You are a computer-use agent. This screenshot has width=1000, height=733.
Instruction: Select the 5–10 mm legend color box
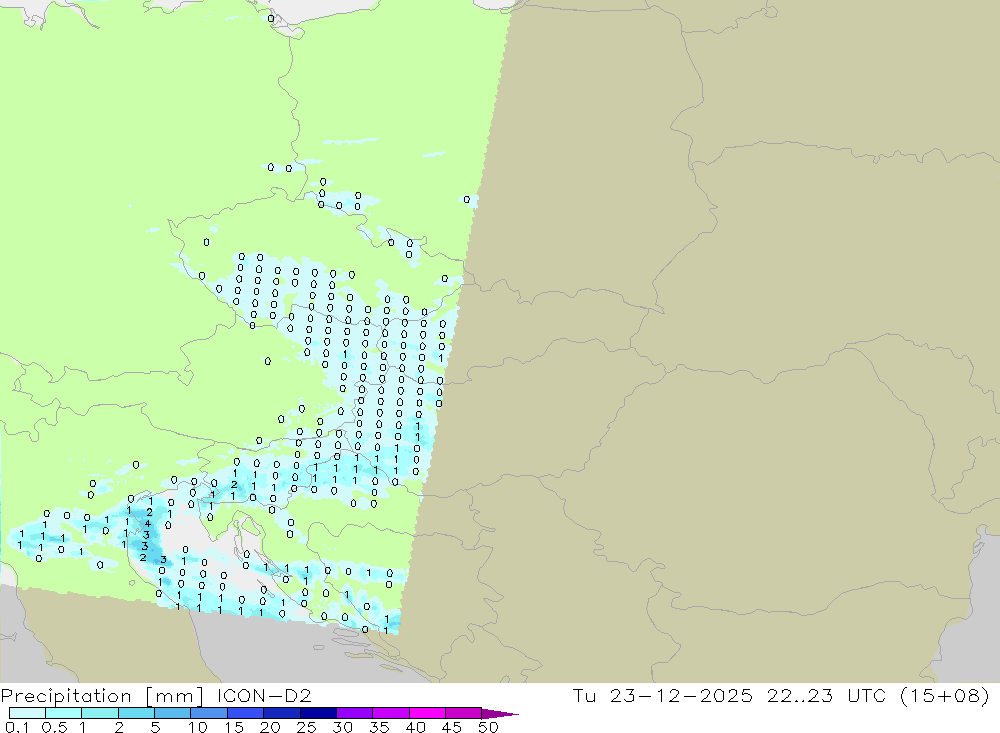(172, 713)
